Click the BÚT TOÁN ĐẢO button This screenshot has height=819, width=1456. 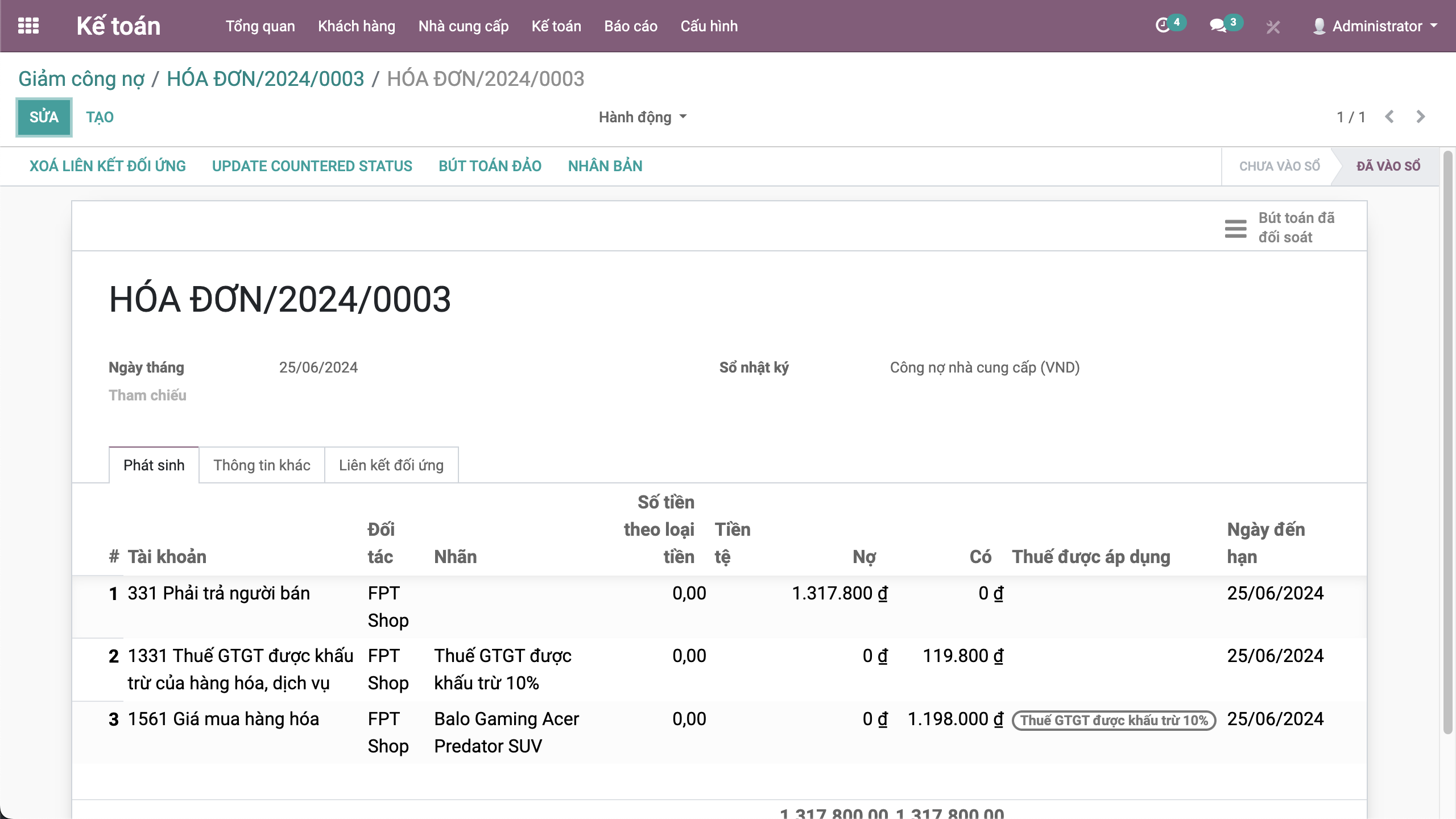(490, 166)
